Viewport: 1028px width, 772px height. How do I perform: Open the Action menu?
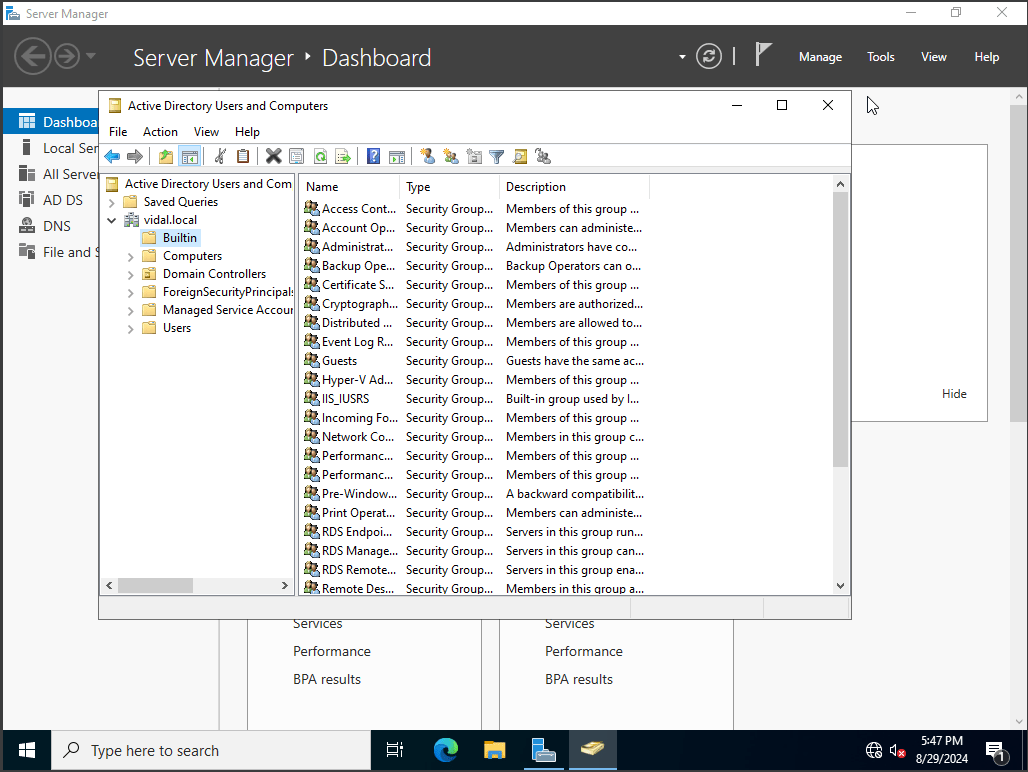point(160,132)
